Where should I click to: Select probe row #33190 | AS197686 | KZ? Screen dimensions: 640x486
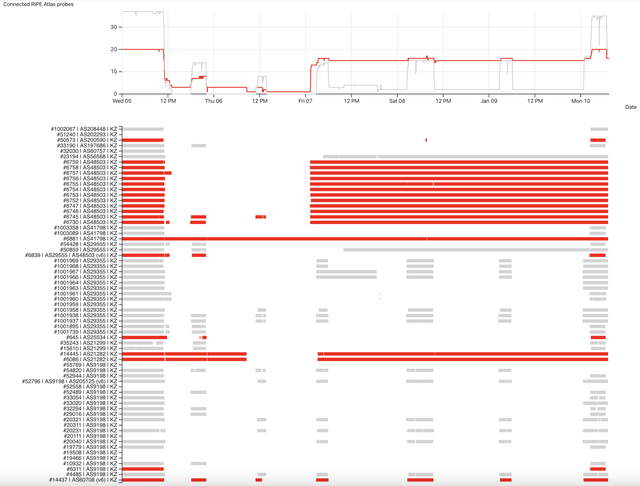87,145
